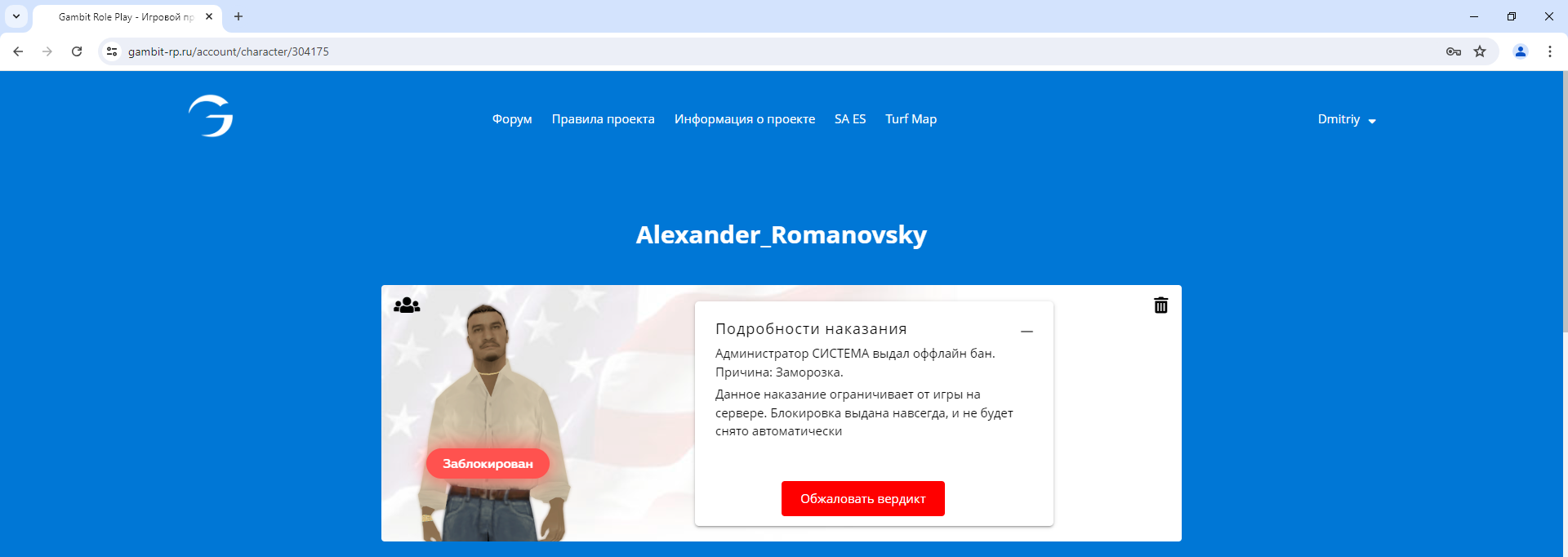1568x557 pixels.
Task: Open the Turf Map link
Action: [x=911, y=119]
